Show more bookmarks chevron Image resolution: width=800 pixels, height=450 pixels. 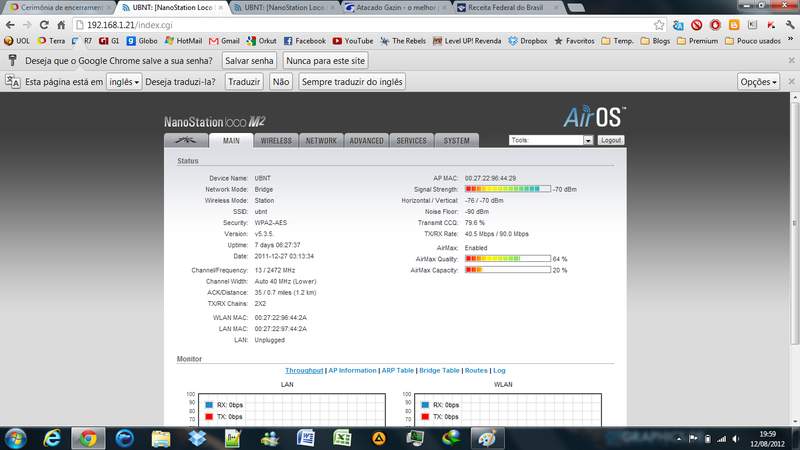pos(790,40)
